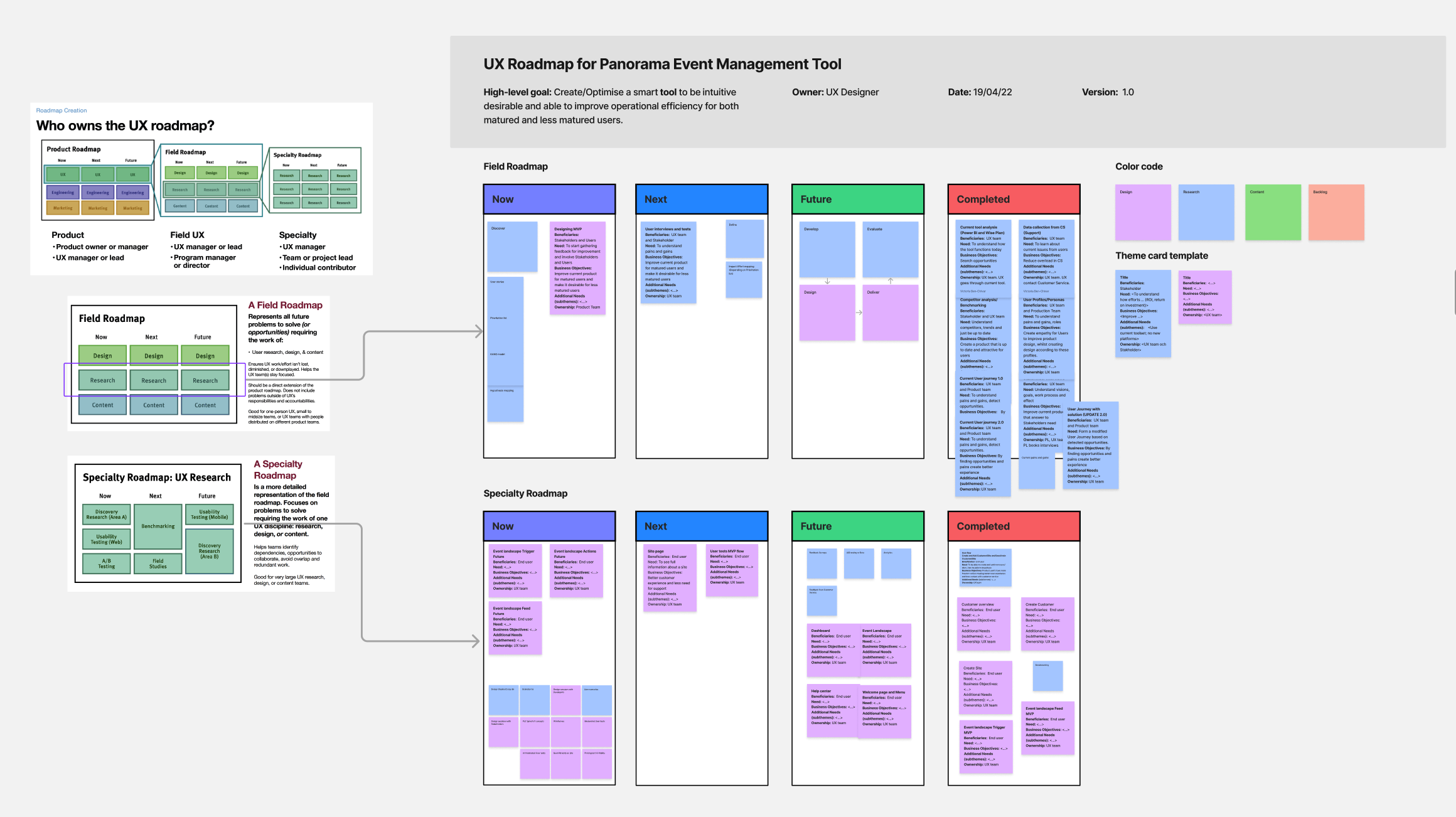This screenshot has height=817, width=1456.
Task: Select 'Event Landscape' sticky in Specialty Future
Action: tap(884, 650)
